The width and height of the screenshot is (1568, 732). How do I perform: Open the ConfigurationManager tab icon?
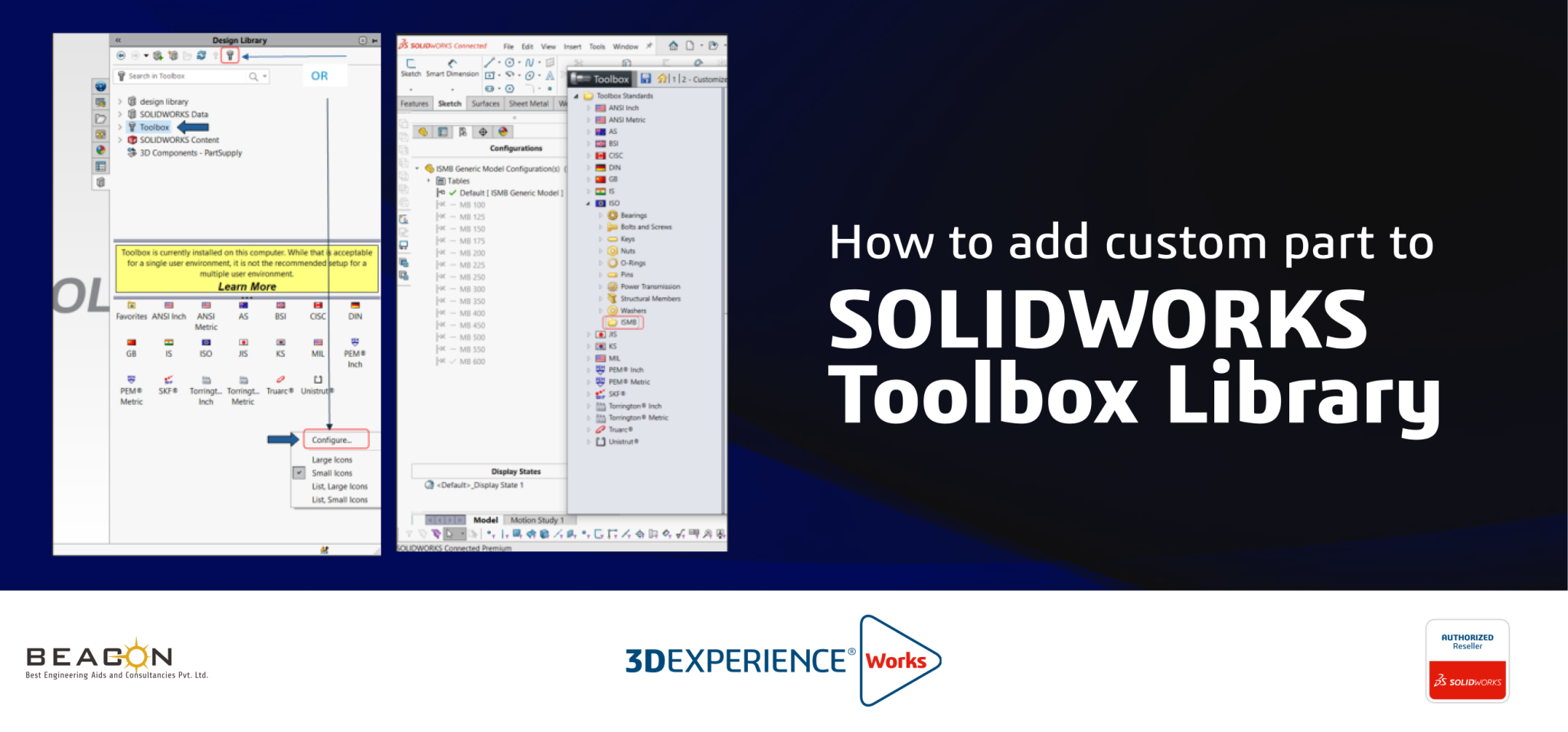click(x=463, y=132)
